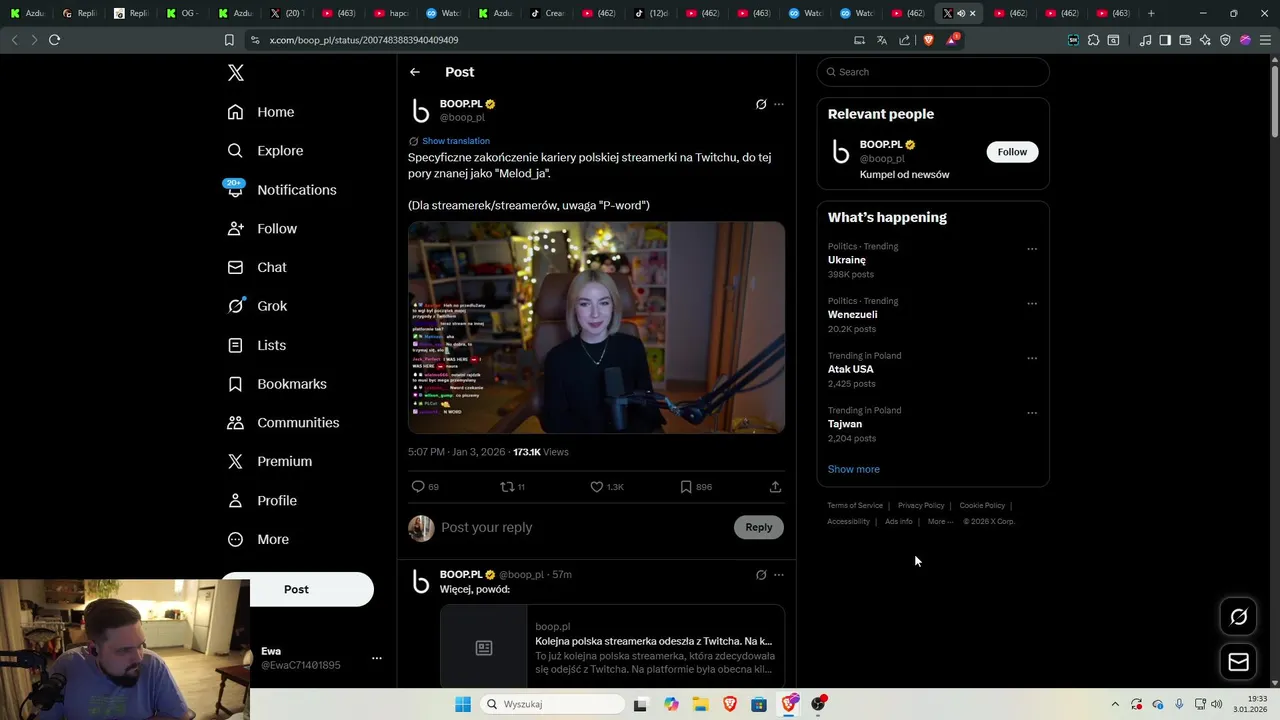This screenshot has width=1280, height=720.
Task: Open the browser extensions puzzle icon
Action: (1094, 40)
